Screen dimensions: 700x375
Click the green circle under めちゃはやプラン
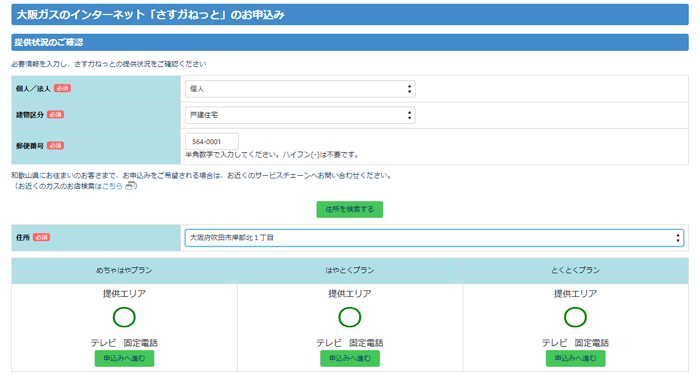124,317
